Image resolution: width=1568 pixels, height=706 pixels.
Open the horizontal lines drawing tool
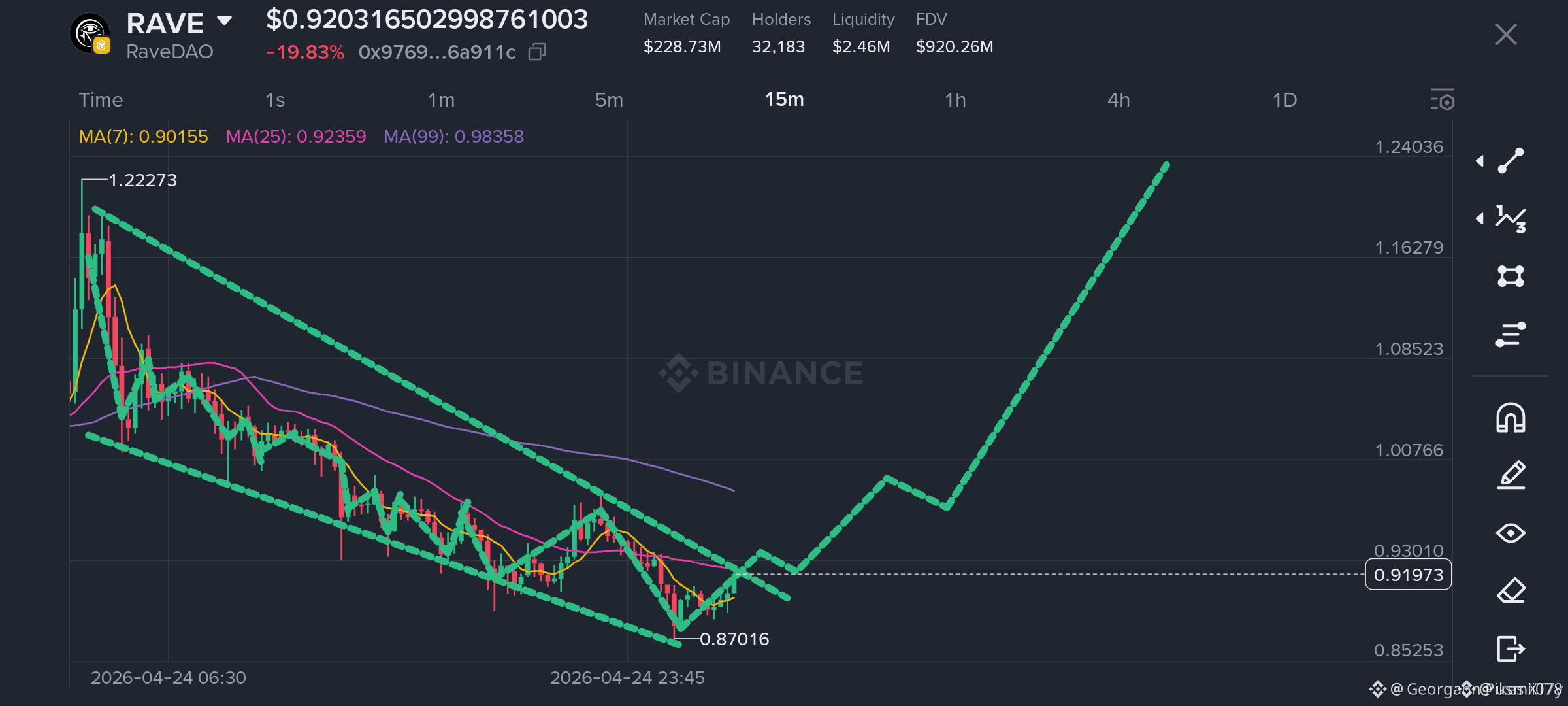click(1511, 334)
